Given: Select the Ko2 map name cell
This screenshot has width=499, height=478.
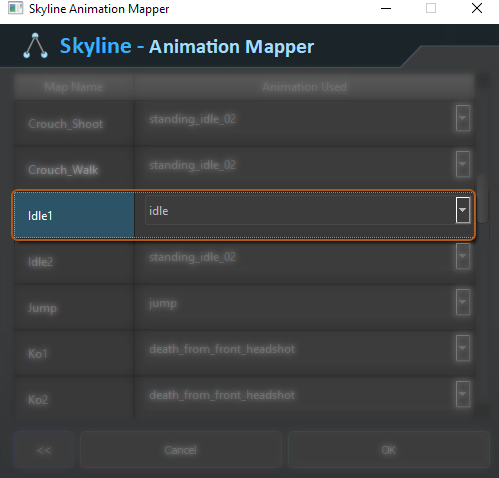Looking at the screenshot, I should [x=74, y=397].
